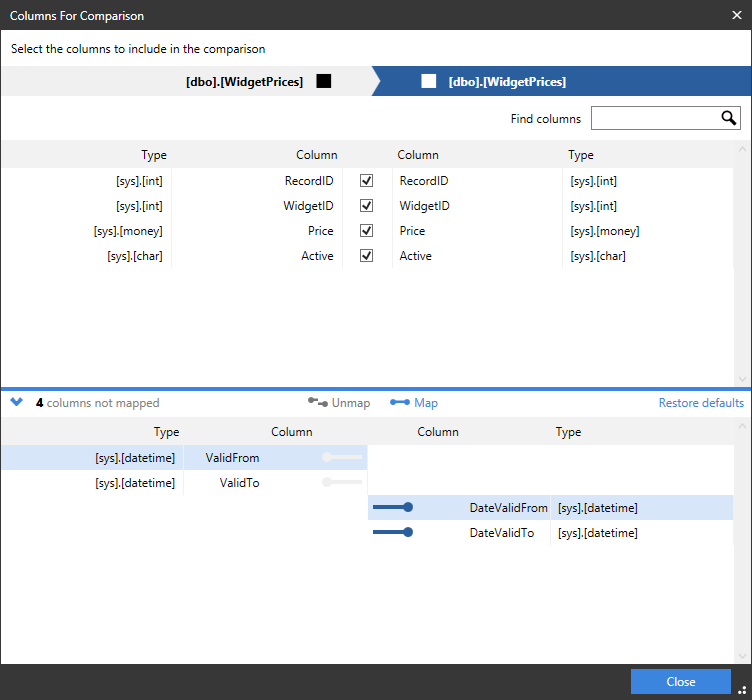Click the black square beside left WidgetPrices

(x=324, y=81)
